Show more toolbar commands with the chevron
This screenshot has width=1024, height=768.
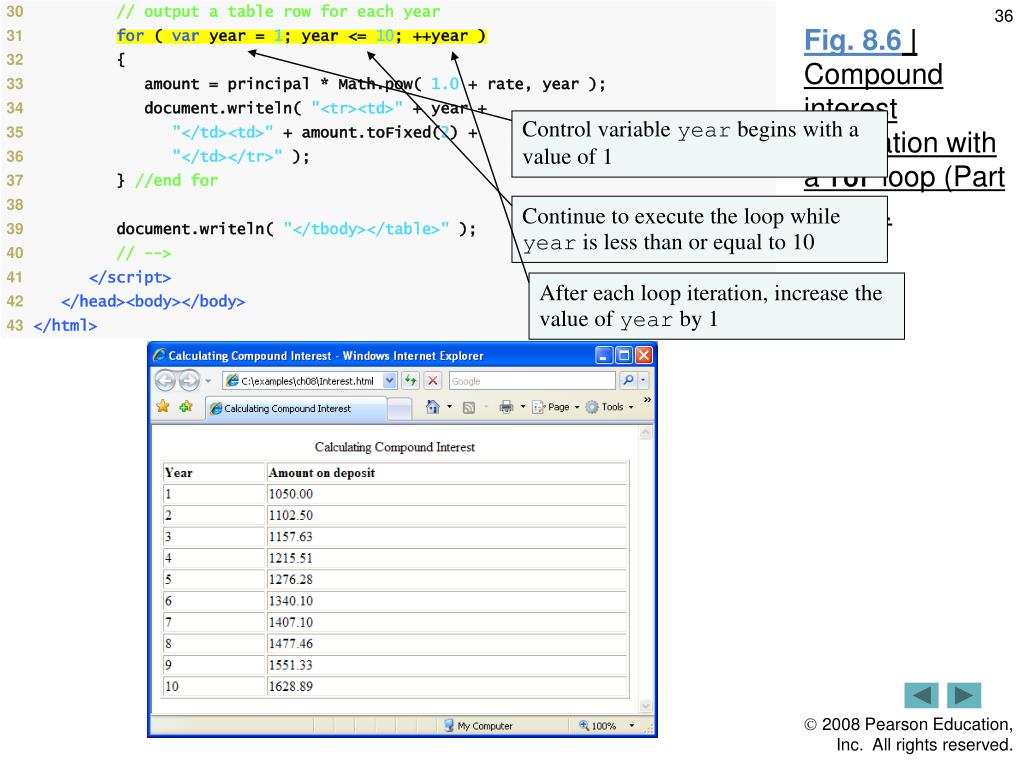[647, 400]
